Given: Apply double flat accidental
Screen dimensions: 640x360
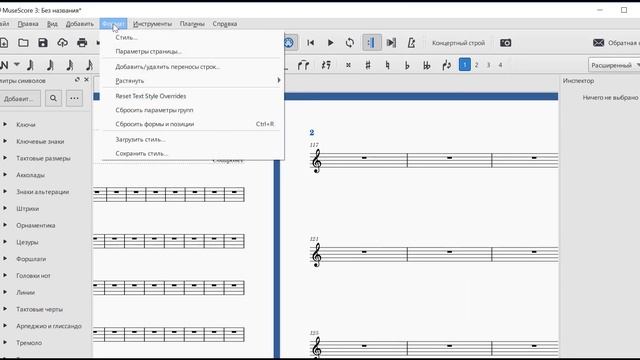Looking at the screenshot, I should click(427, 65).
